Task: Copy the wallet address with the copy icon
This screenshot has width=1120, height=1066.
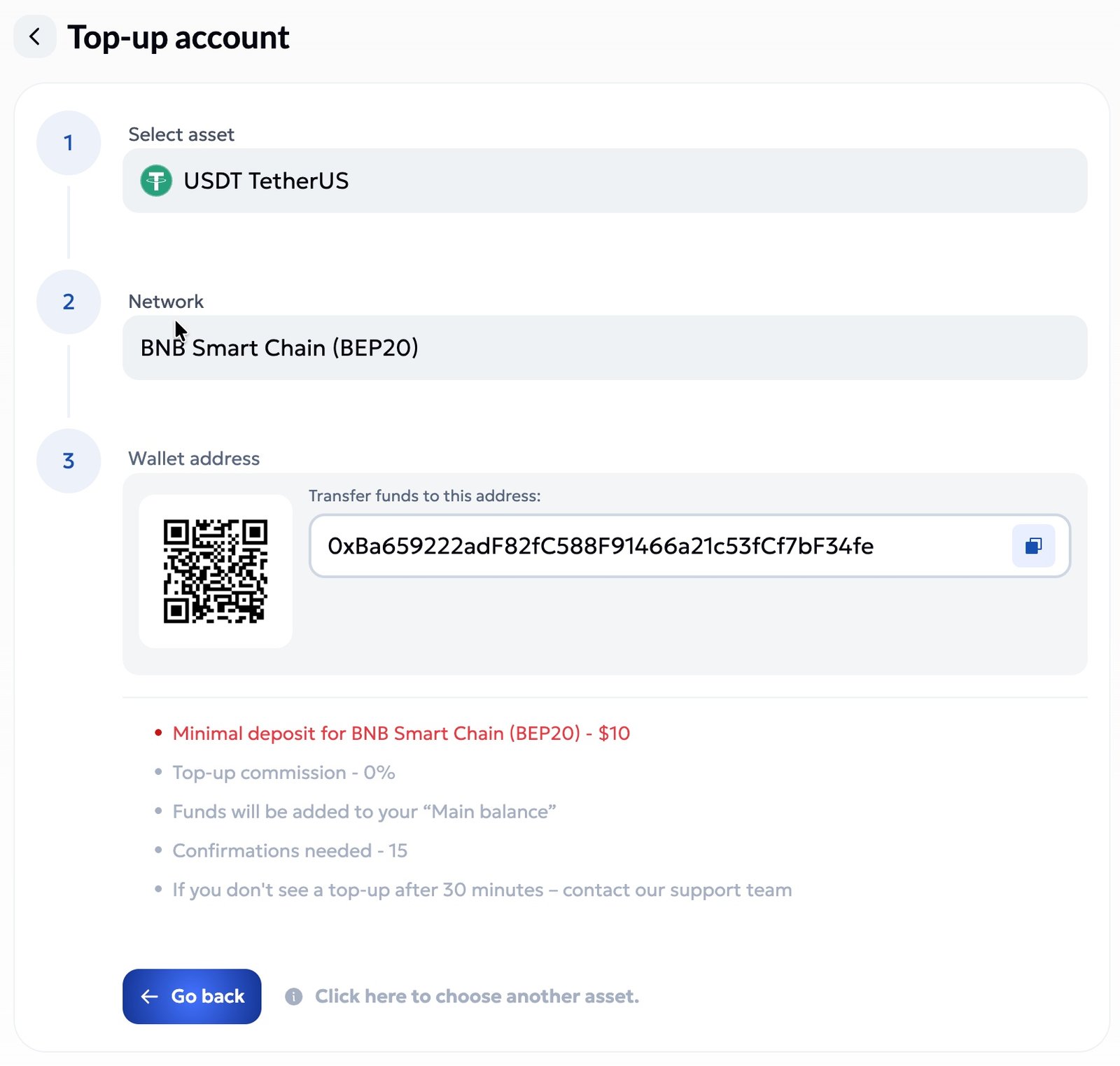Action: pos(1033,546)
